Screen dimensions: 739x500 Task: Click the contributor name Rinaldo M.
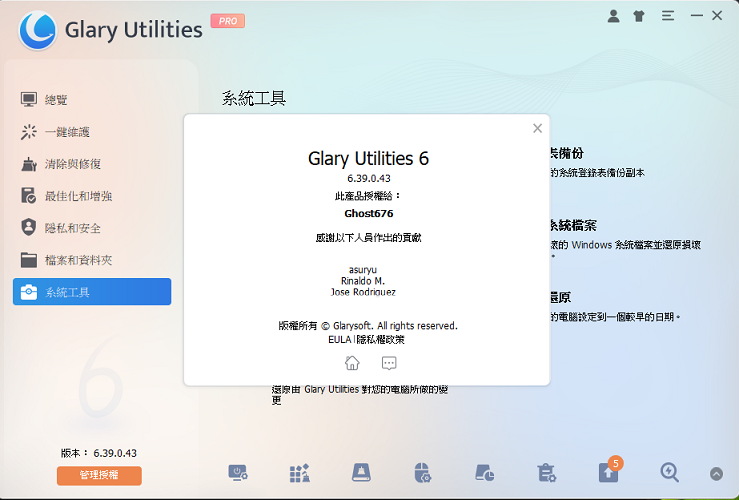(363, 281)
